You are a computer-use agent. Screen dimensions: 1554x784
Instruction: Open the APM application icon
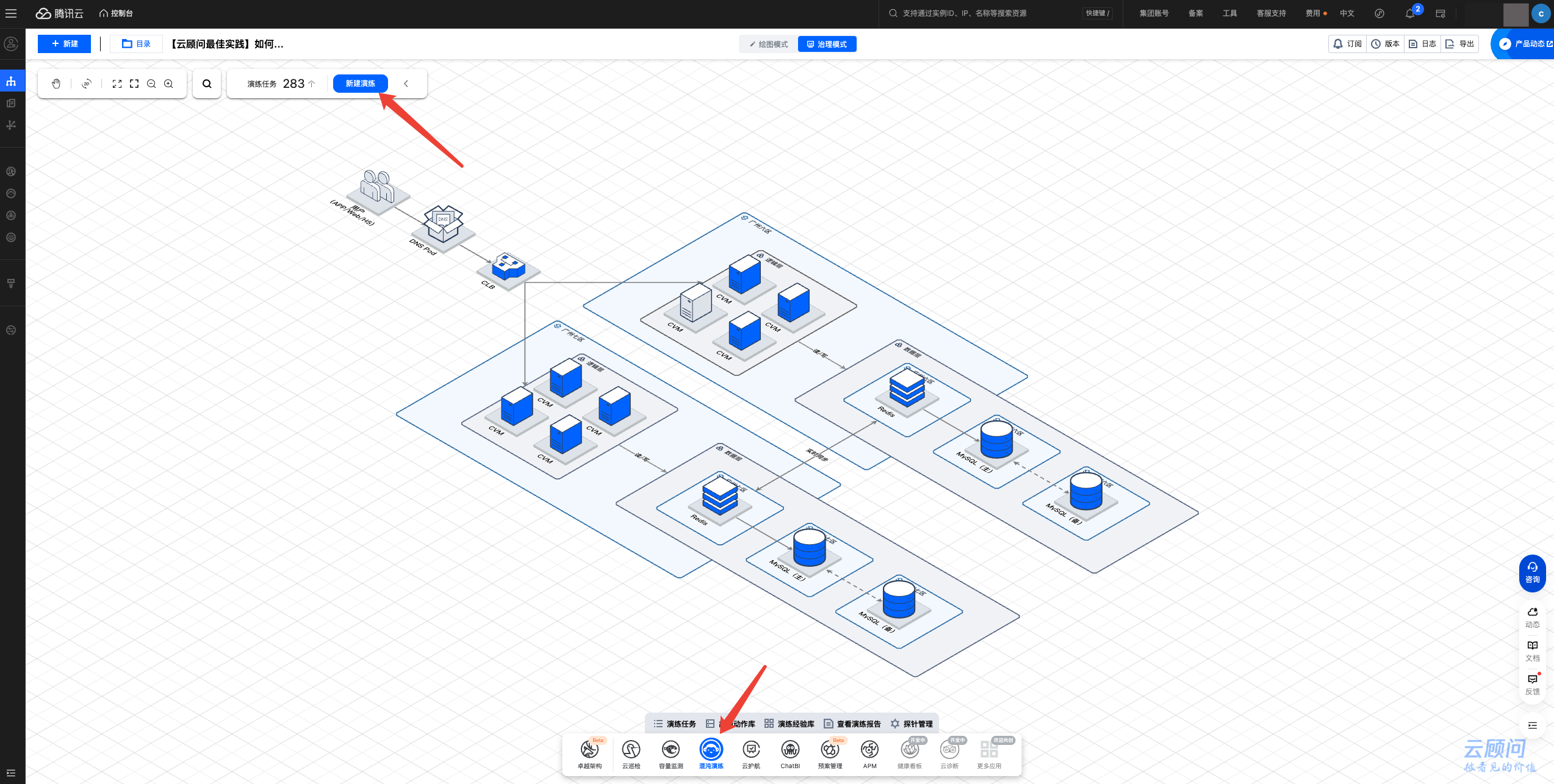869,750
